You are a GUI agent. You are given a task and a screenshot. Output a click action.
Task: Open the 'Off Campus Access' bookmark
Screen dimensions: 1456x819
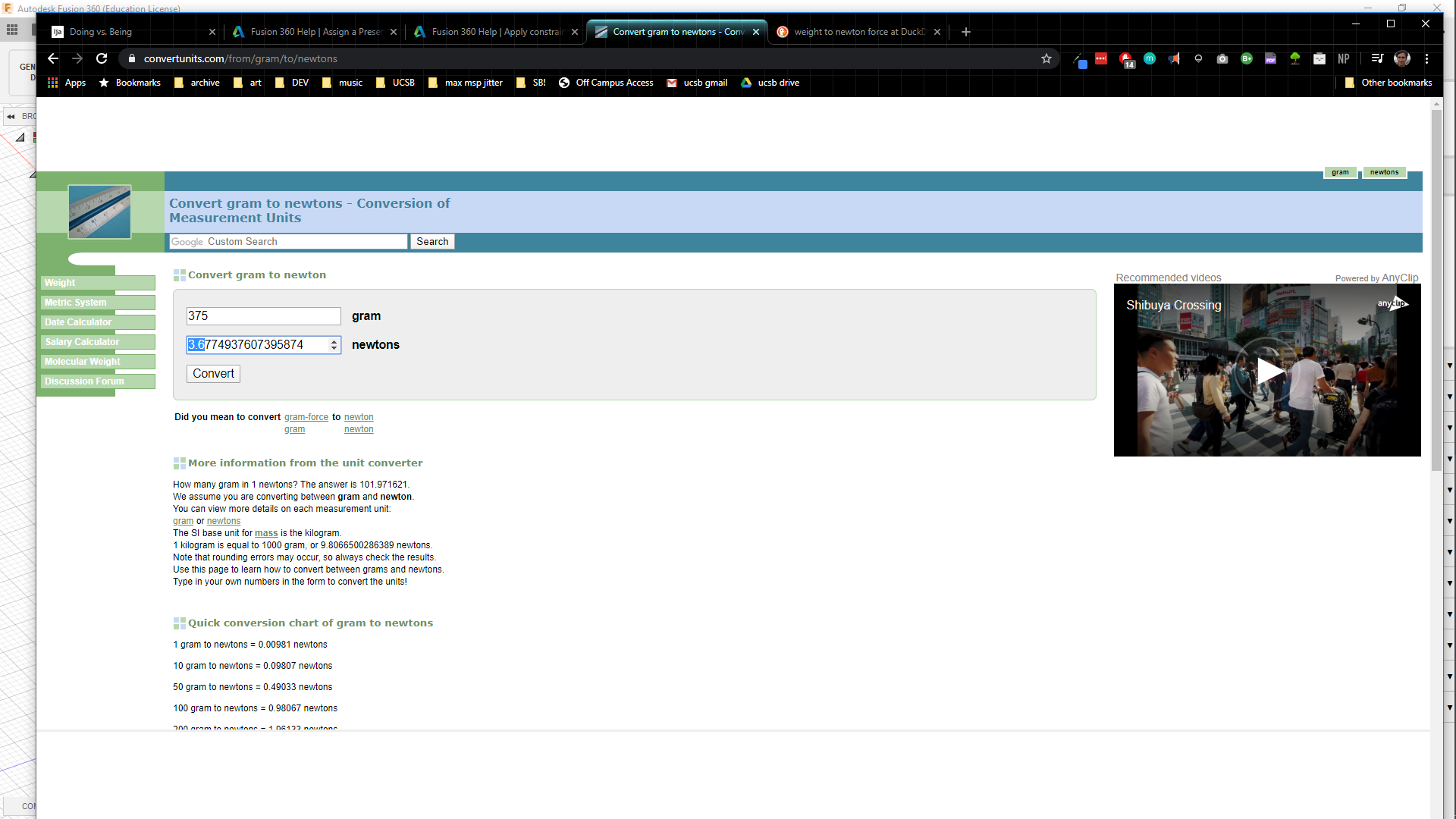[x=614, y=83]
